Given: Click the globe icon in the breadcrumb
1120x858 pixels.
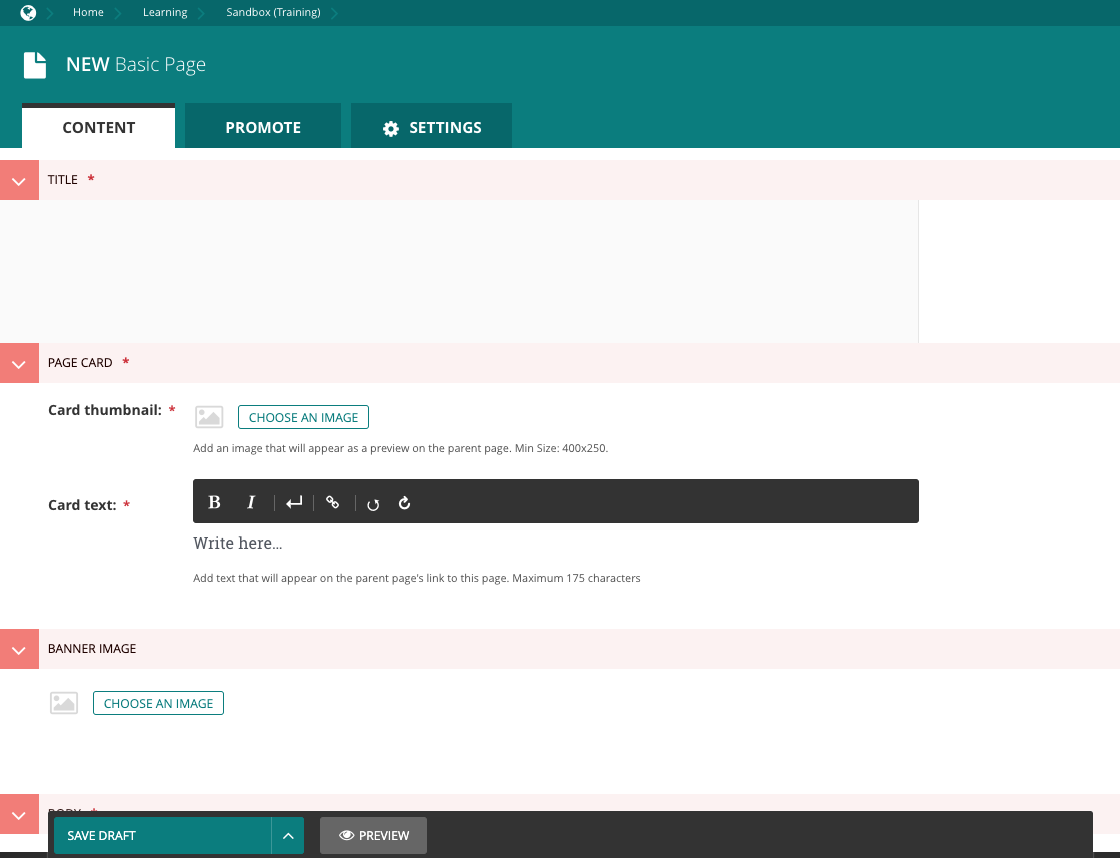Looking at the screenshot, I should pyautogui.click(x=26, y=13).
